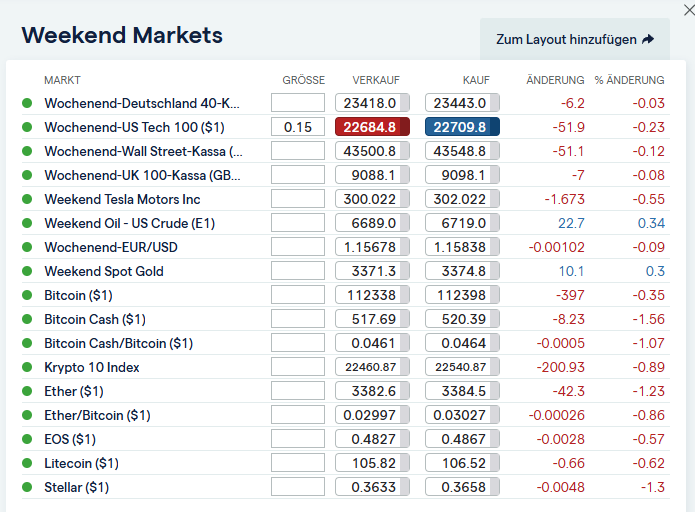The image size is (695, 512).
Task: Open the Wochenend-US Tech 100 ($1) market
Action: (134, 127)
